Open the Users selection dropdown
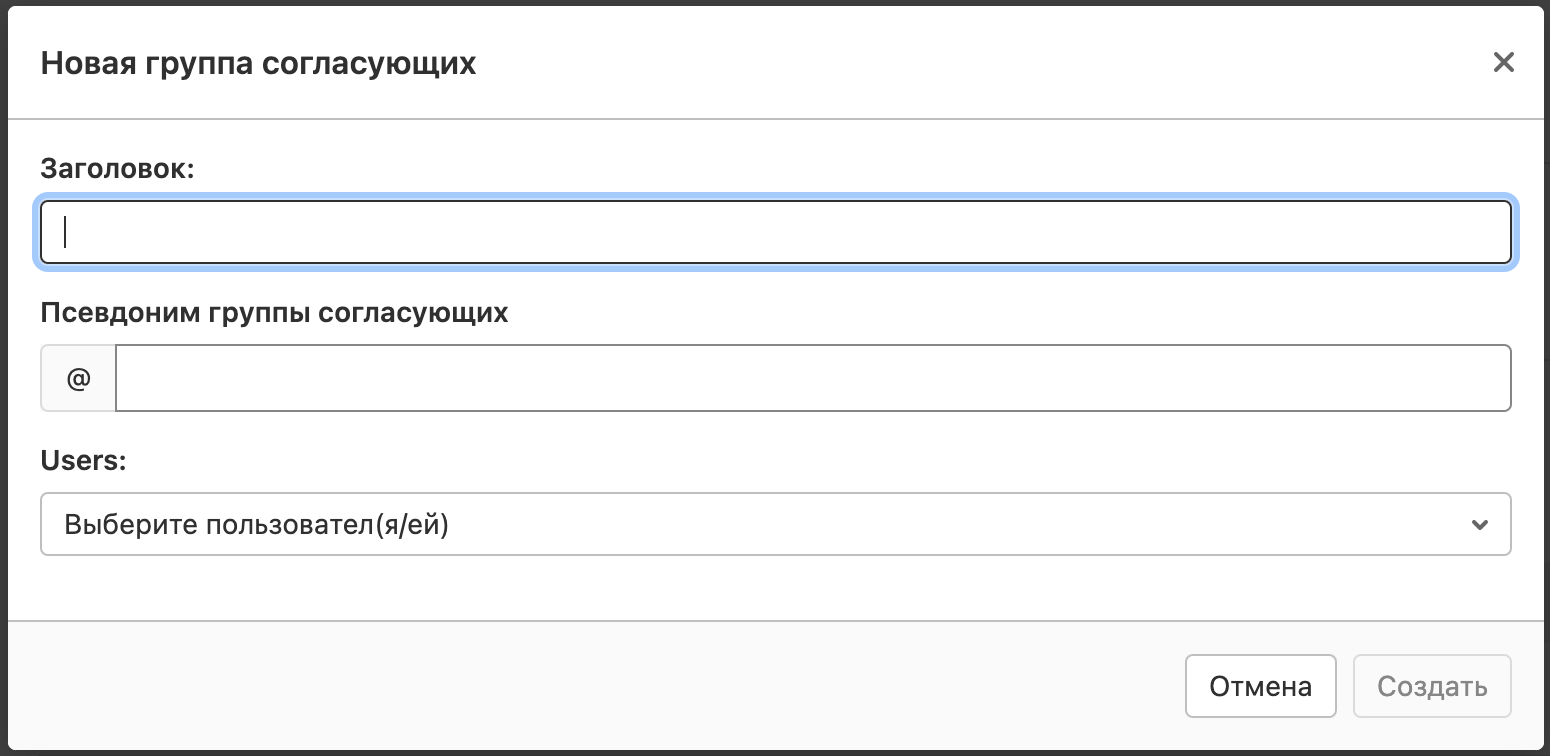Image resolution: width=1550 pixels, height=756 pixels. (775, 524)
